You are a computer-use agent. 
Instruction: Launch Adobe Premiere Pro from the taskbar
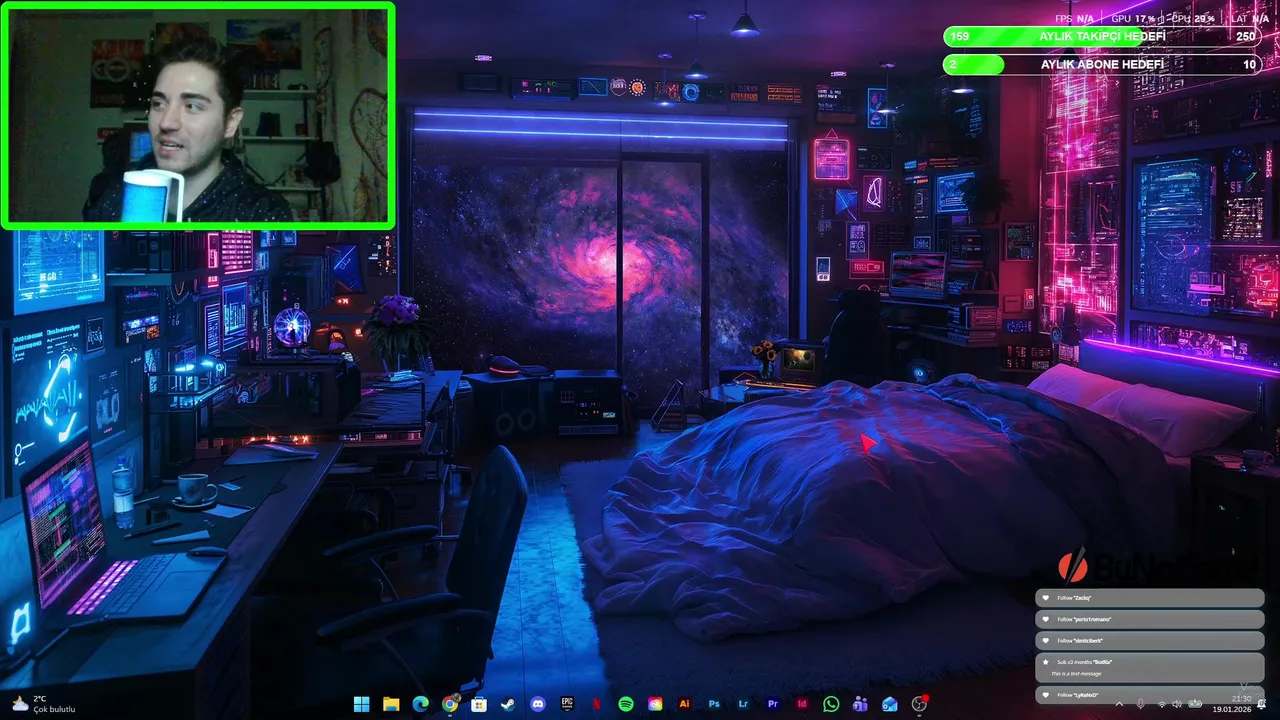pyautogui.click(x=772, y=704)
